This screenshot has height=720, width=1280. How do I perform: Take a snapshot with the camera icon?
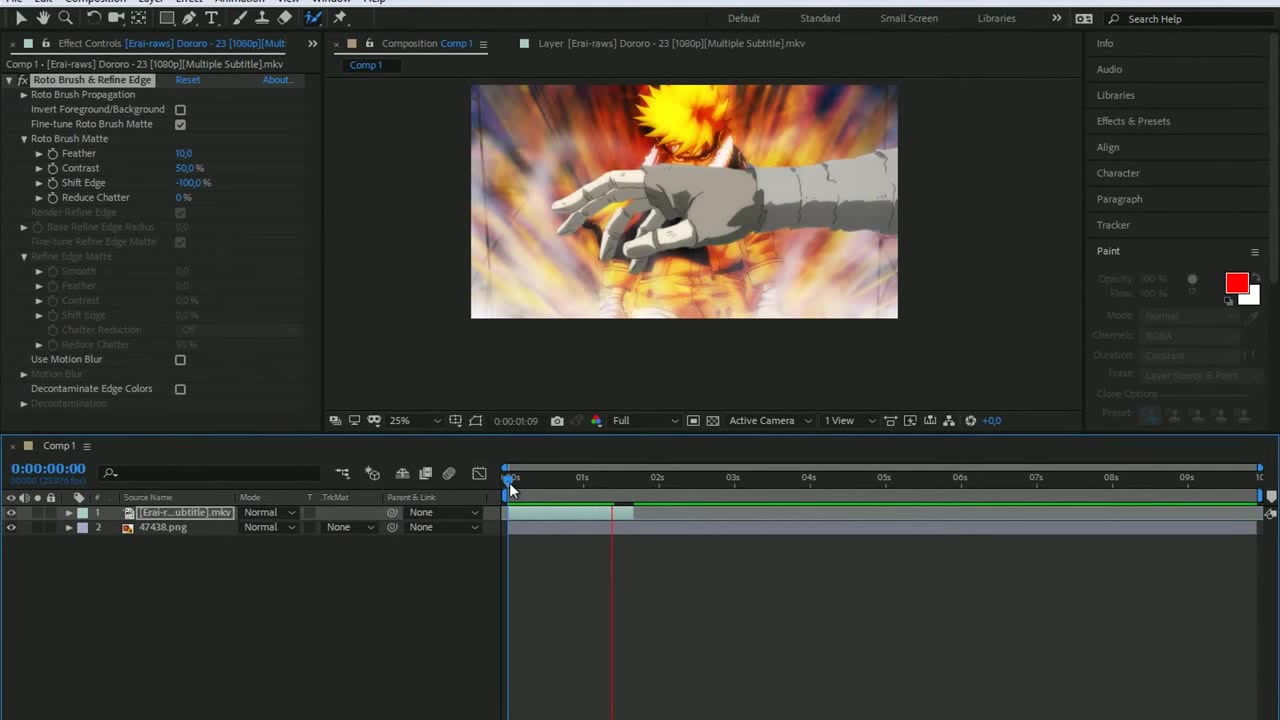click(557, 421)
